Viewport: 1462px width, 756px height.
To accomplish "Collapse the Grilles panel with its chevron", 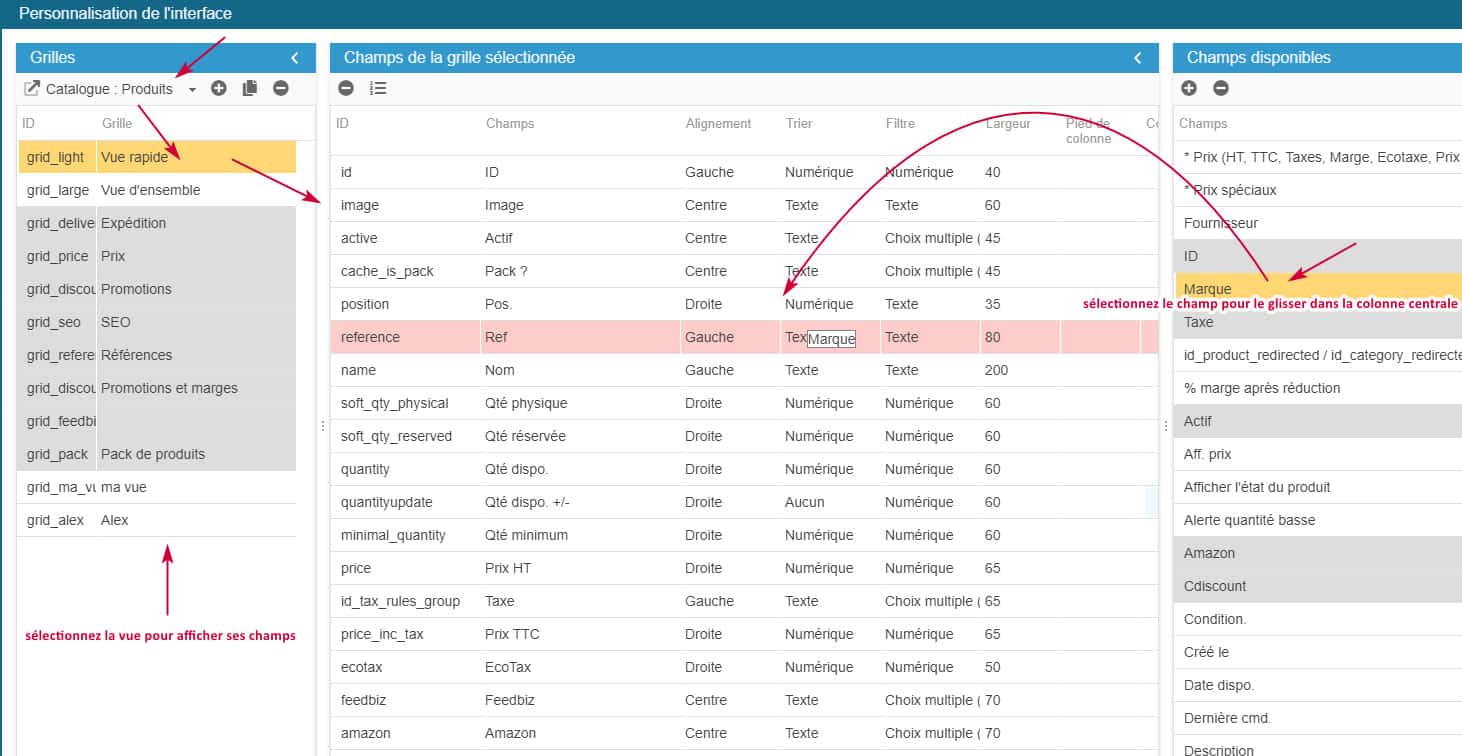I will (x=295, y=58).
